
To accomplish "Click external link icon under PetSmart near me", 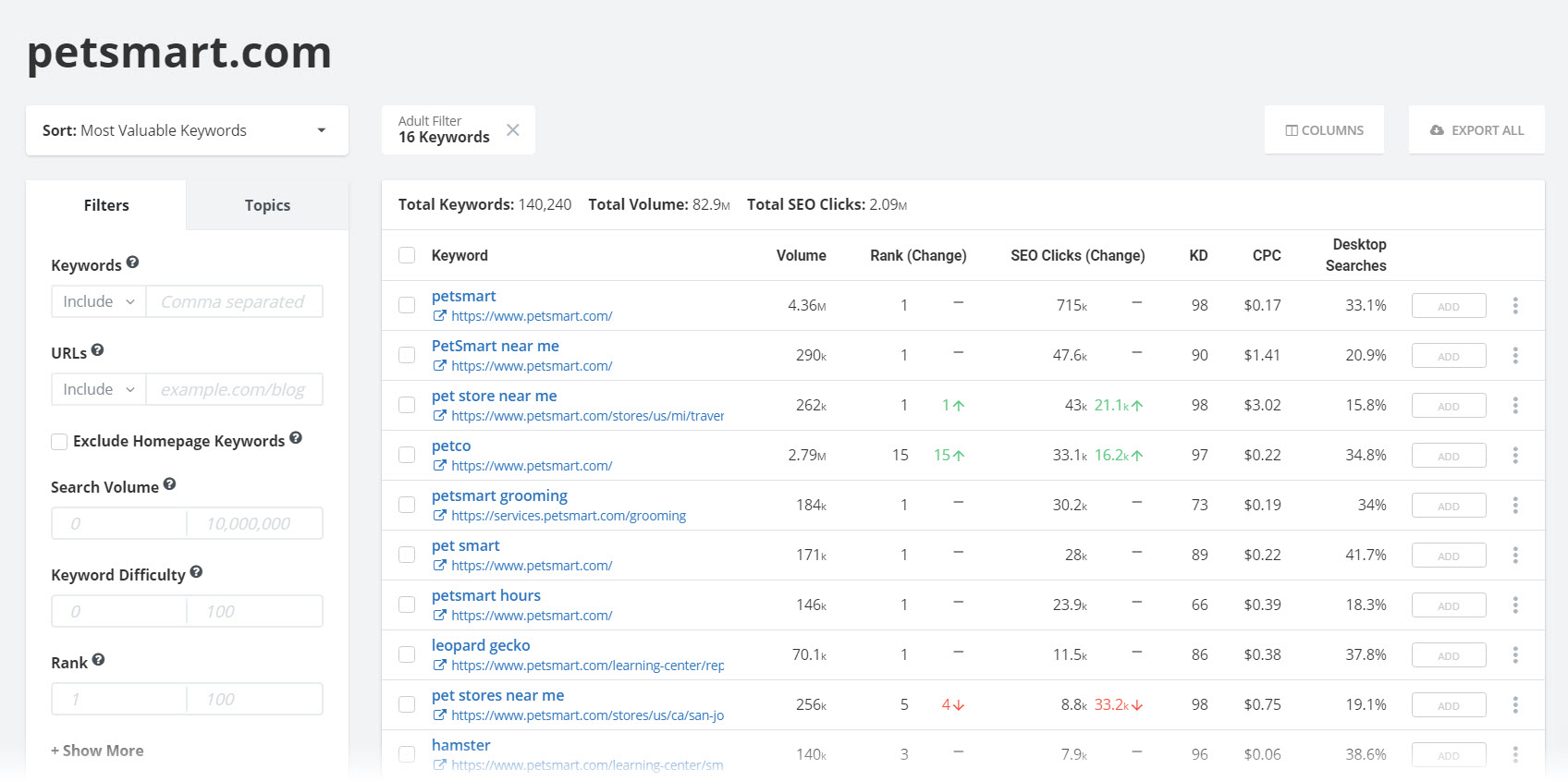I will point(440,366).
